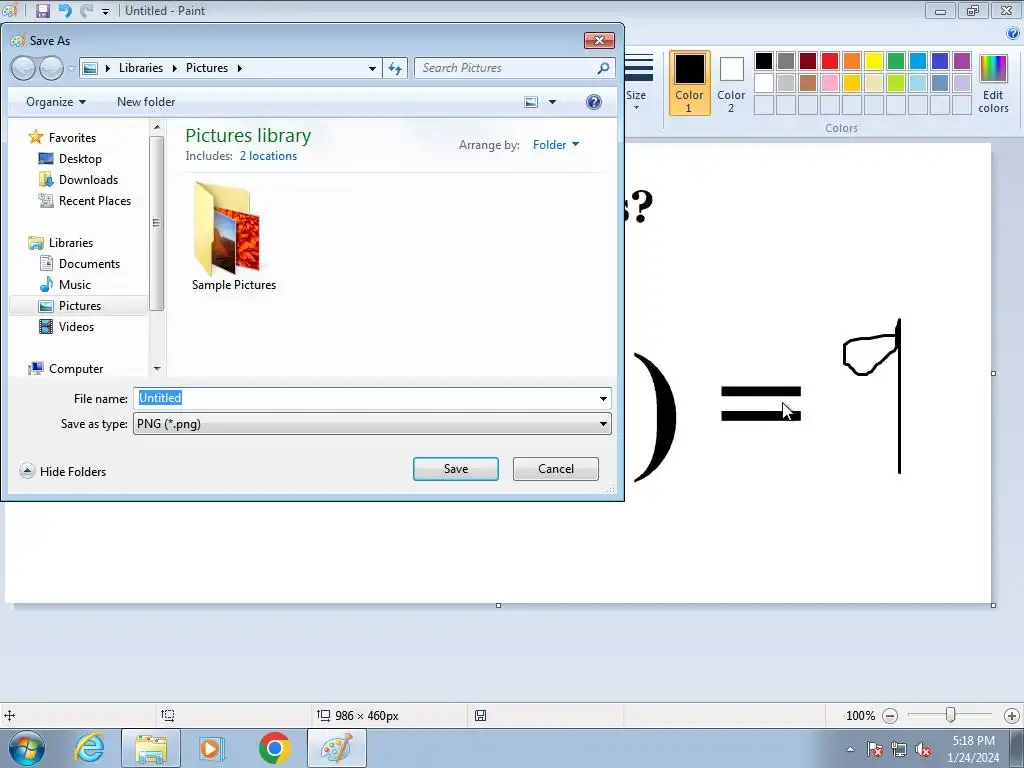Click the navigation pane scroll-down arrow
Screen dimensions: 1024x768
pyautogui.click(x=157, y=369)
